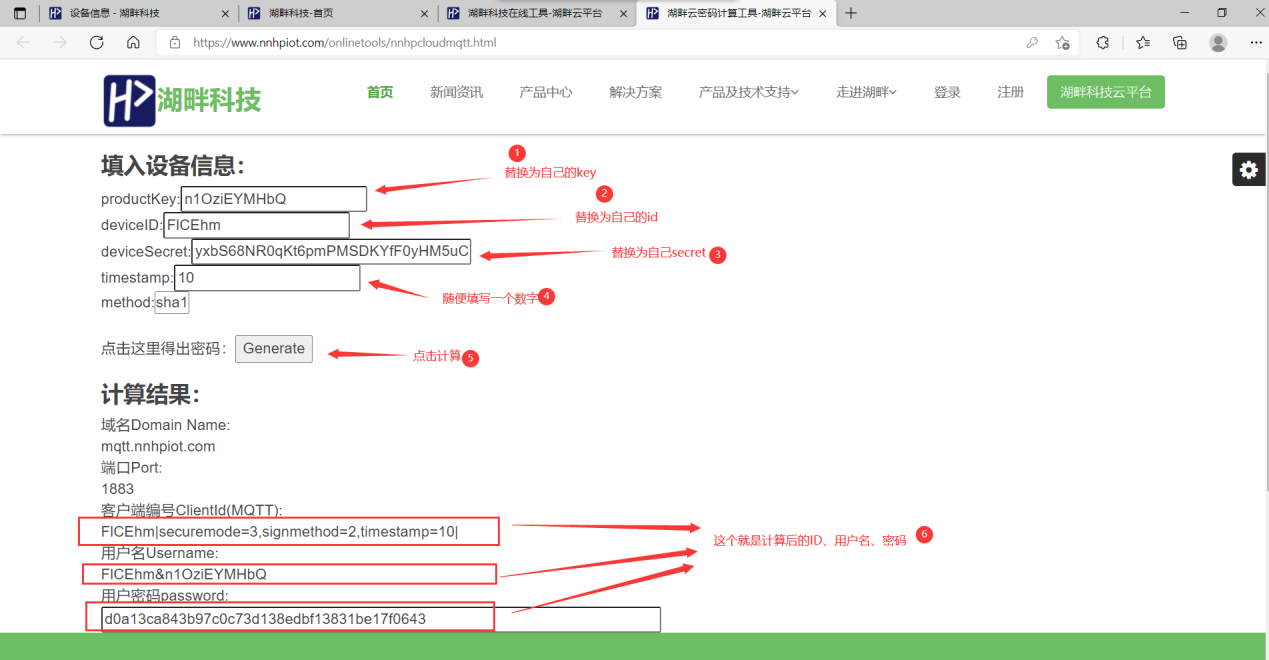Click the 登录 link

(947, 92)
